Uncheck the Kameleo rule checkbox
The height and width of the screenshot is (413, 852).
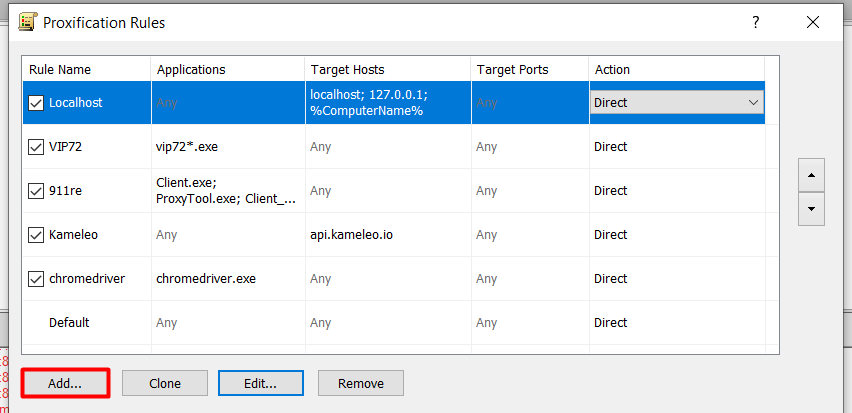37,235
